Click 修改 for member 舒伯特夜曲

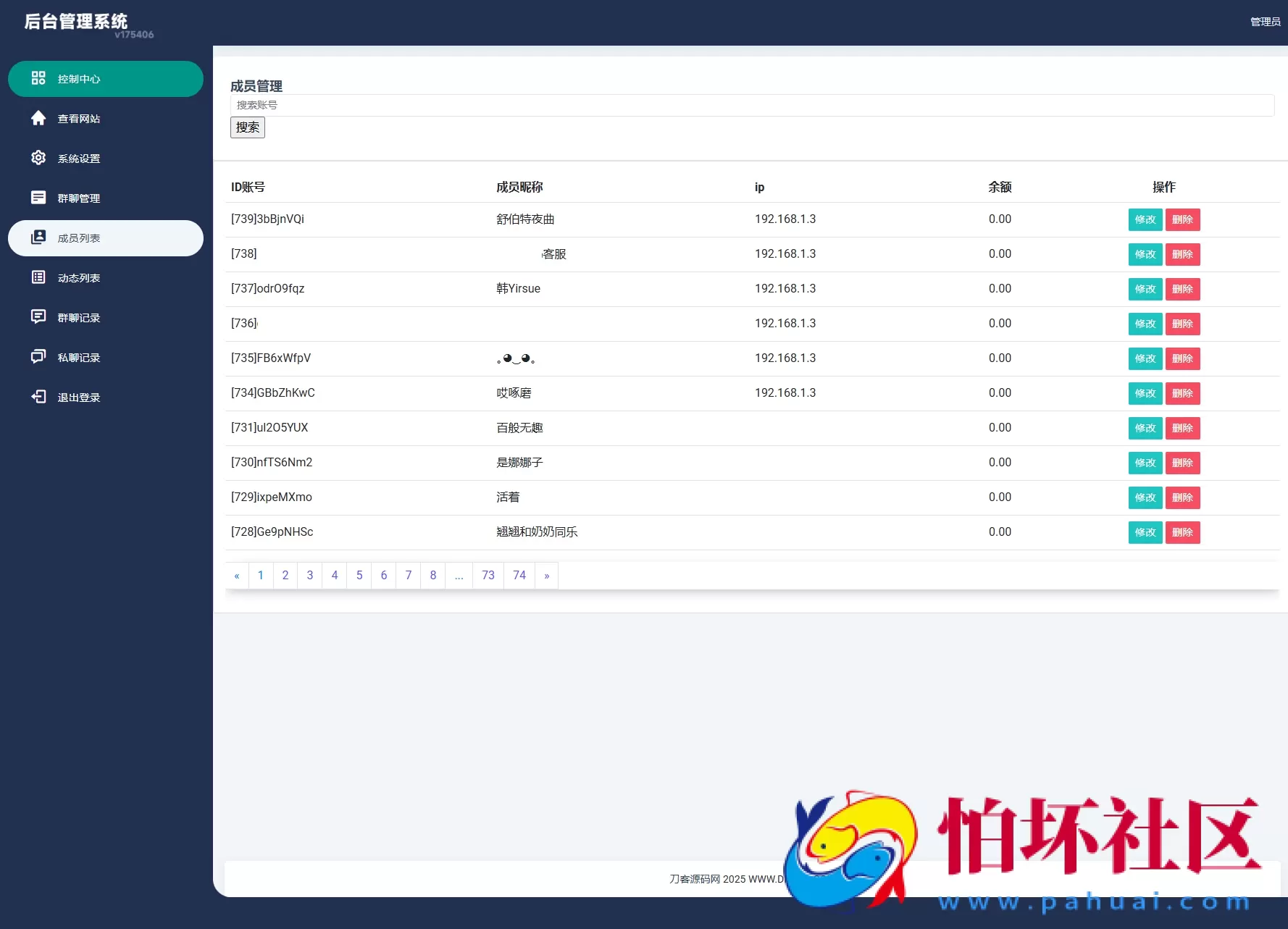coord(1145,219)
